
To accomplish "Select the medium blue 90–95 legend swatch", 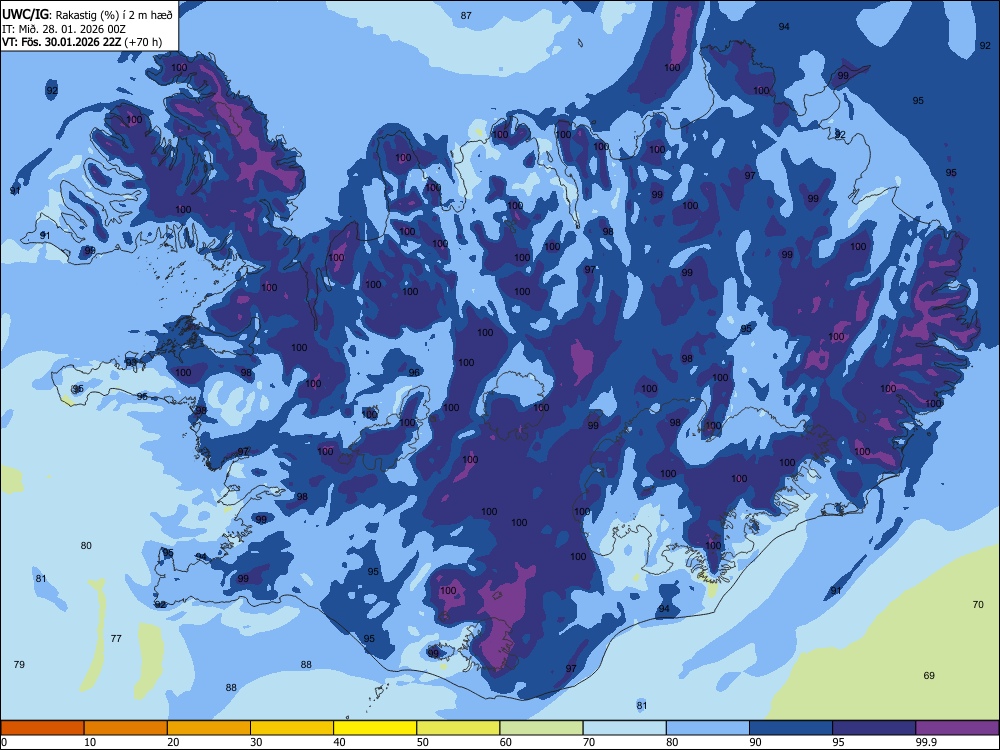I will pyautogui.click(x=791, y=728).
